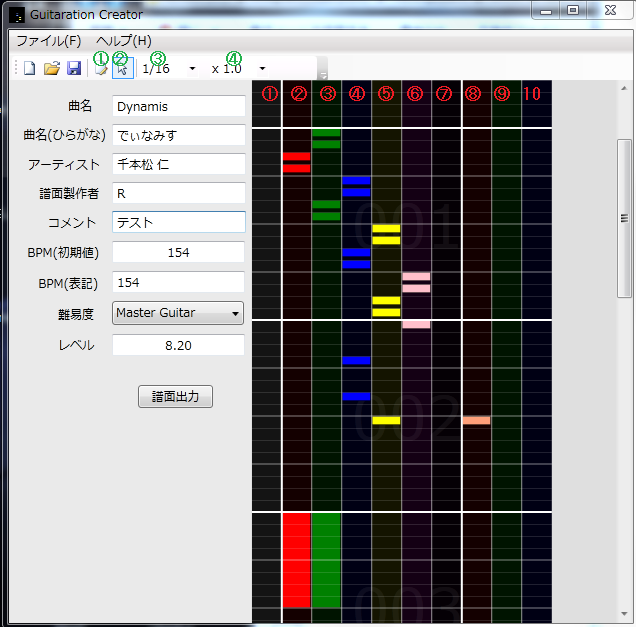The width and height of the screenshot is (636, 627).
Task: Switch to pencil note-placing mode
Action: point(101,69)
